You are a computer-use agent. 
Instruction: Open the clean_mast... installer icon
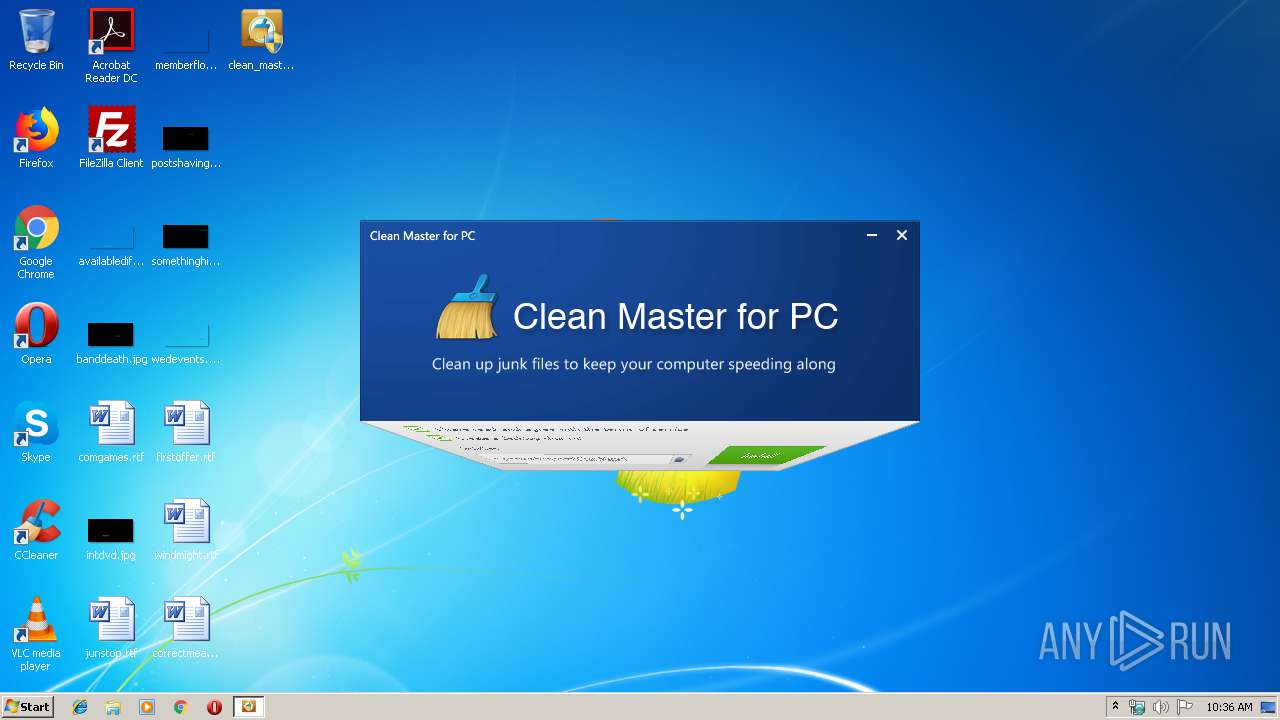pos(261,40)
